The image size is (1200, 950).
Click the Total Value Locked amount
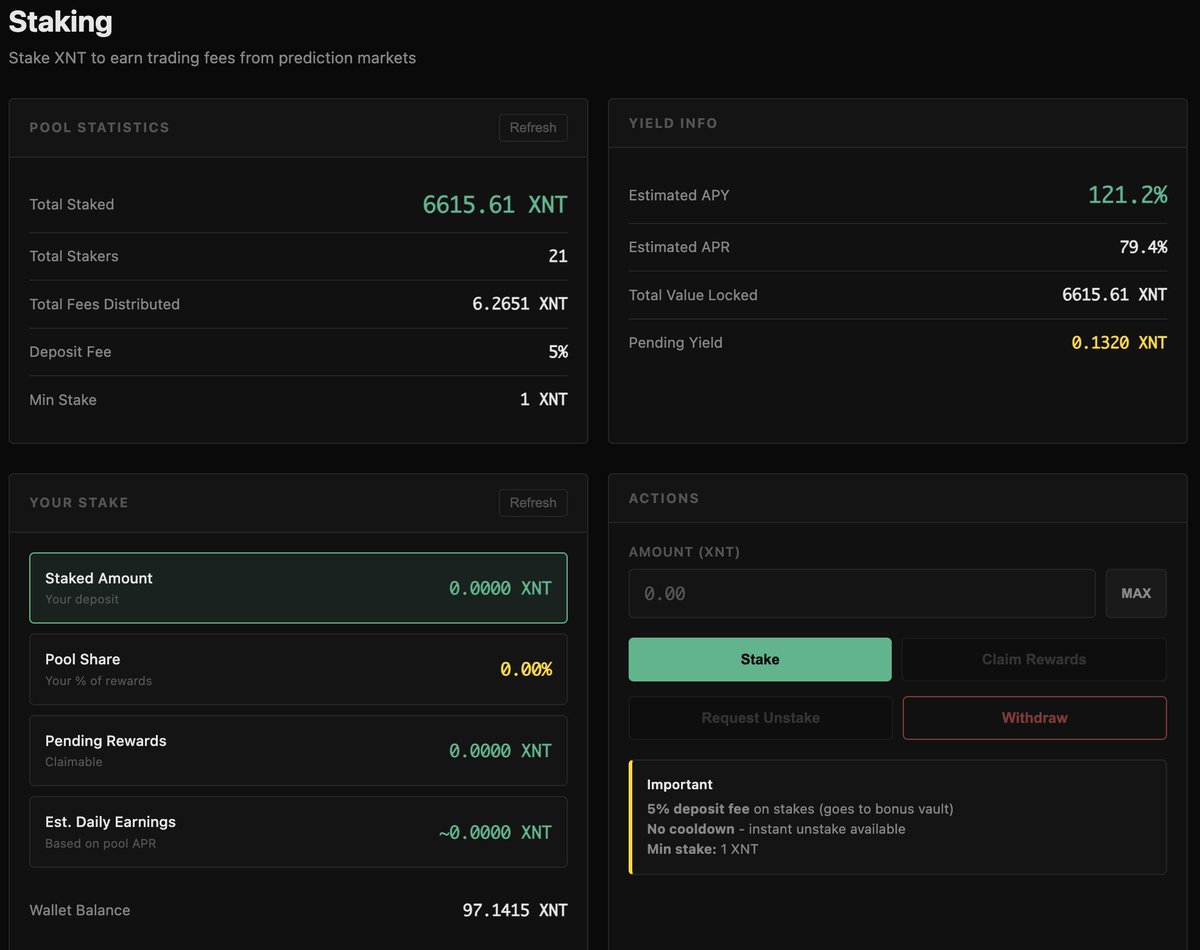1114,295
